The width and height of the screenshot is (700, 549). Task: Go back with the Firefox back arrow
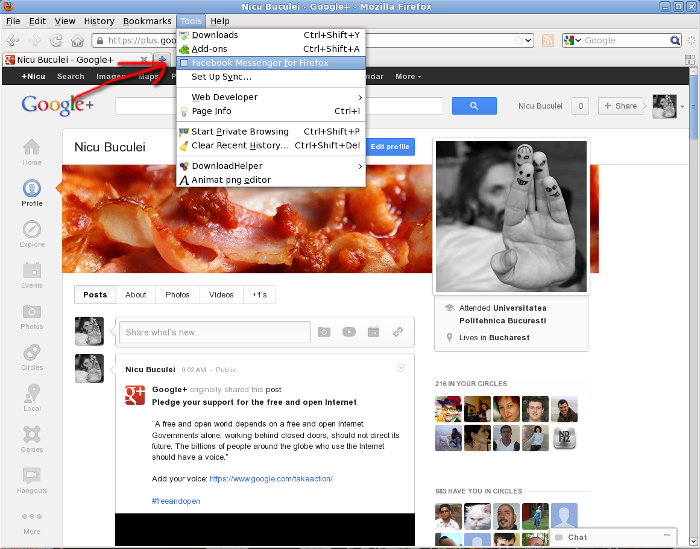(12, 40)
